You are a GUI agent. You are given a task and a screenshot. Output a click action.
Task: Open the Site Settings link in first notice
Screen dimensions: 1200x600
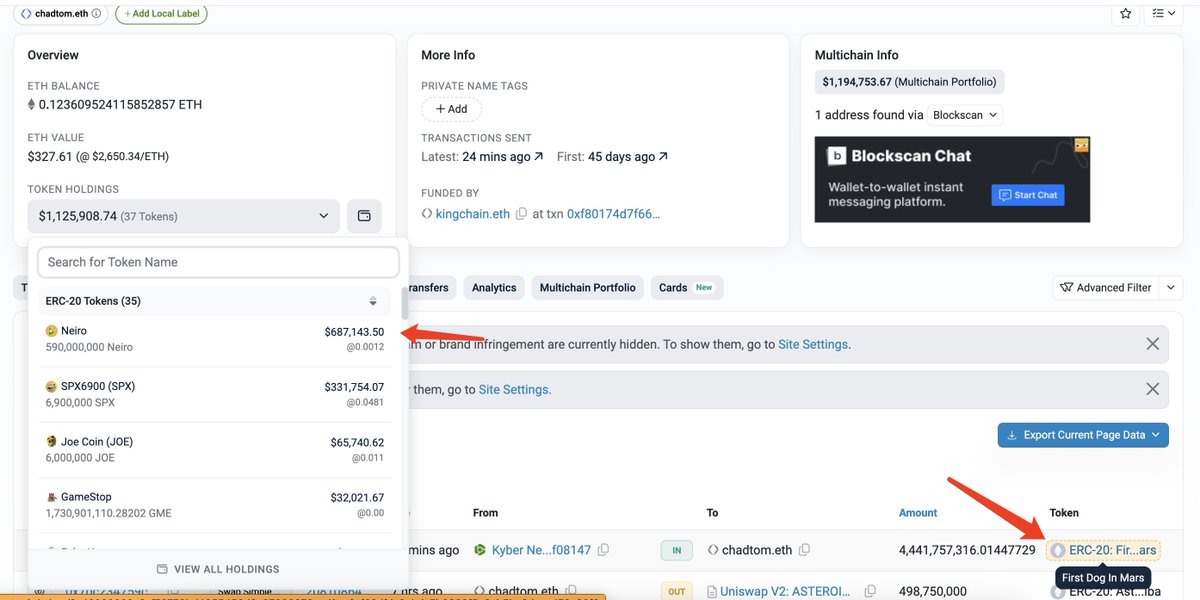pyautogui.click(x=813, y=344)
